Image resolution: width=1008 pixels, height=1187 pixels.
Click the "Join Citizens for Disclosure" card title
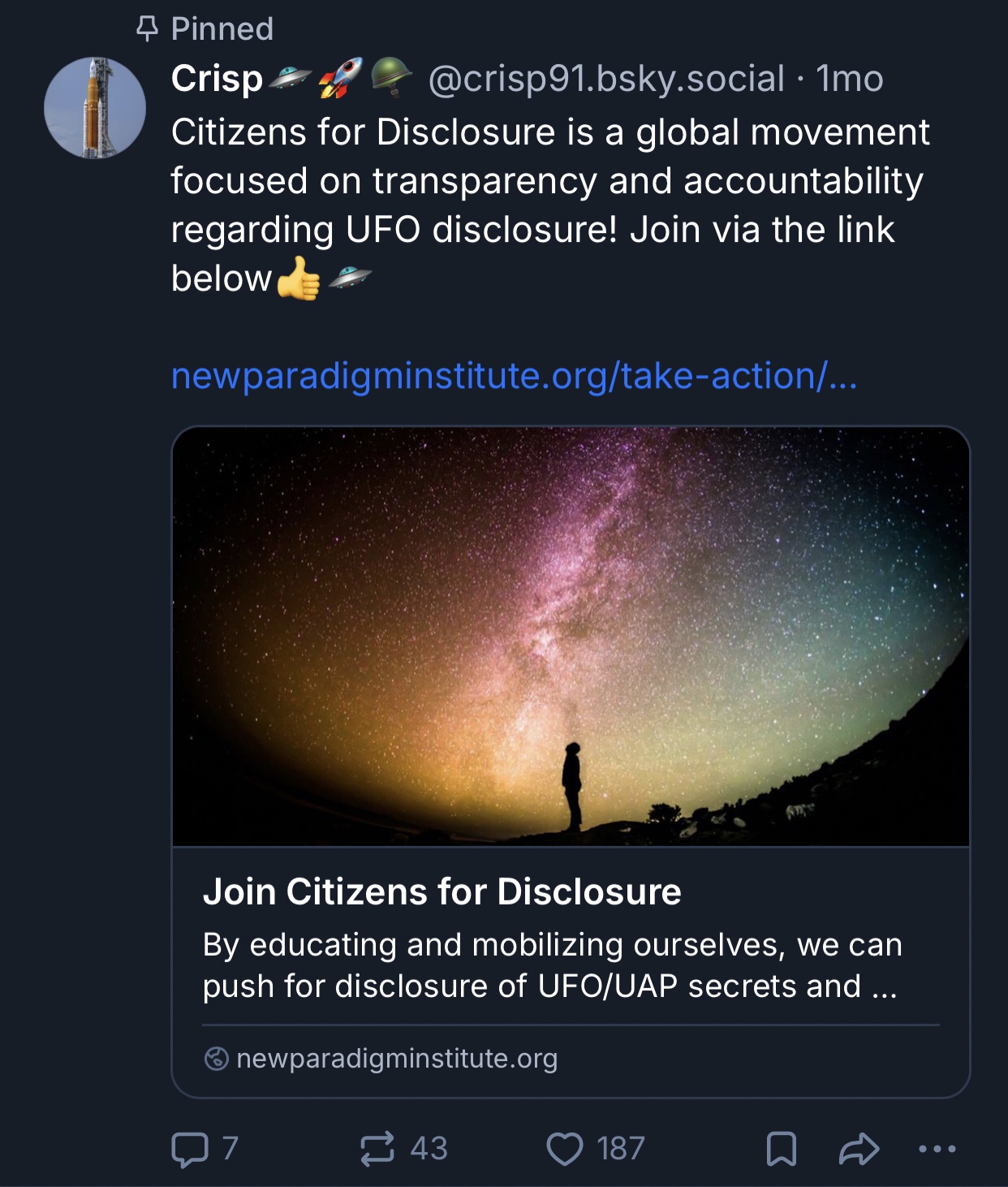(442, 891)
